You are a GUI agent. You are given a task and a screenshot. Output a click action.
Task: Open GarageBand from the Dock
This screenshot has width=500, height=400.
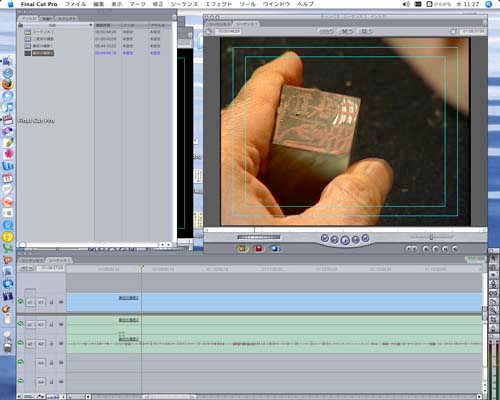[7, 309]
